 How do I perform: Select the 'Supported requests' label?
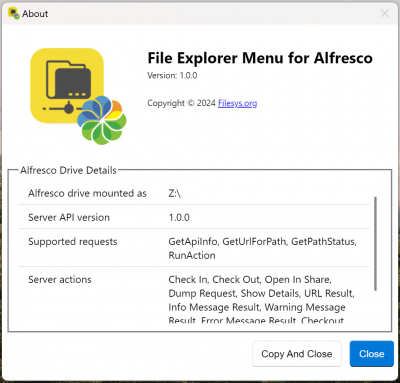coord(73,242)
